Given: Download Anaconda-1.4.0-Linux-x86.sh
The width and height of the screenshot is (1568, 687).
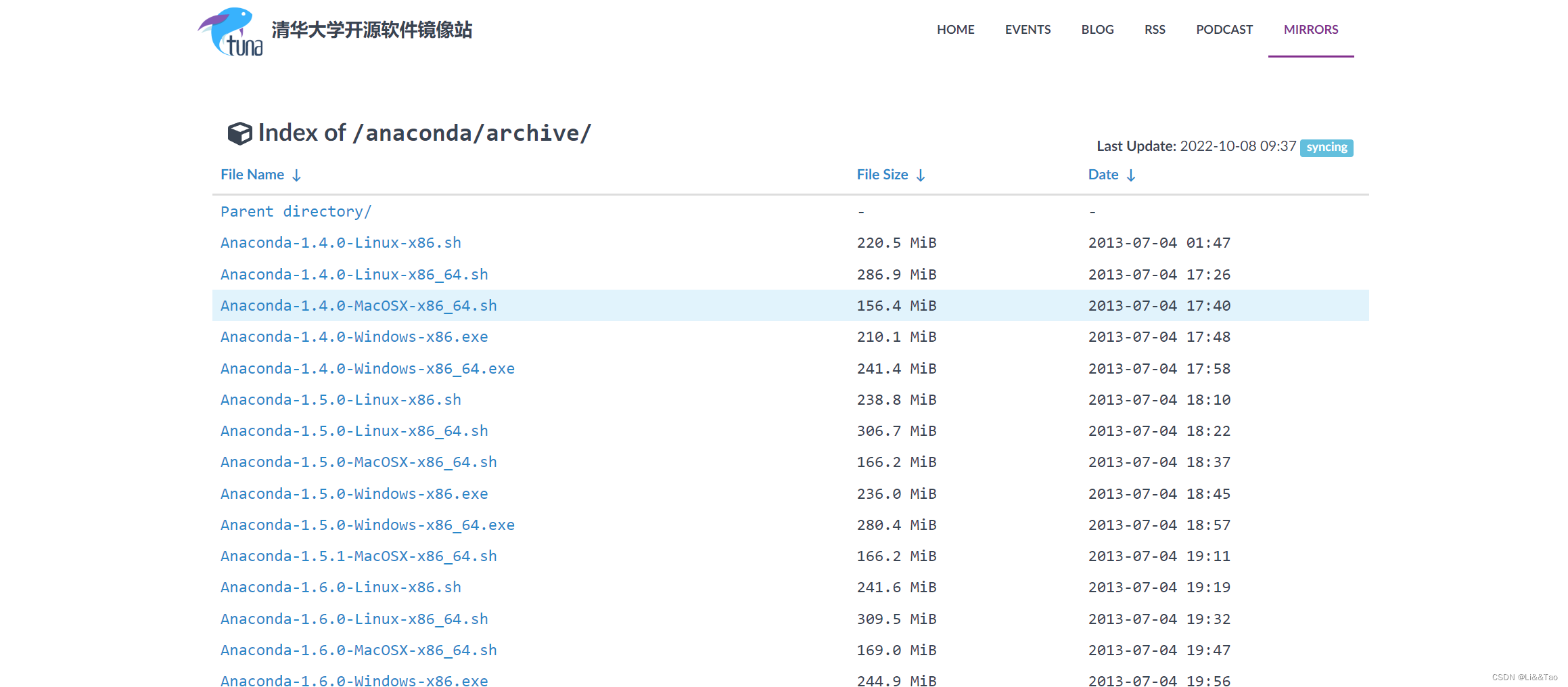Looking at the screenshot, I should click(x=341, y=242).
